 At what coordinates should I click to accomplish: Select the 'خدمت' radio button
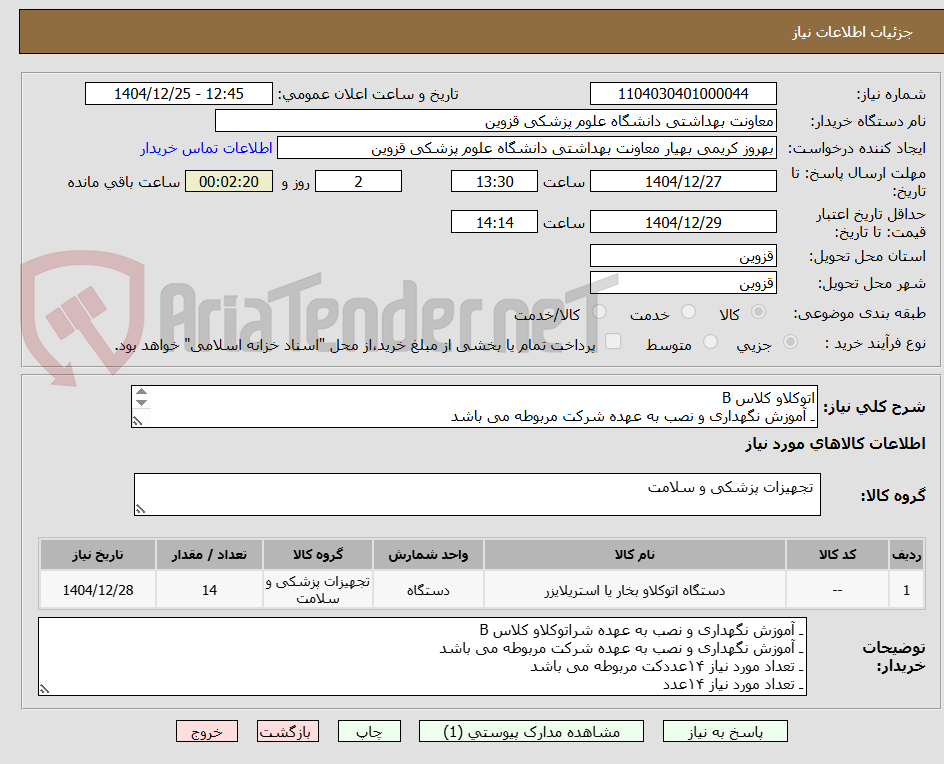[688, 312]
